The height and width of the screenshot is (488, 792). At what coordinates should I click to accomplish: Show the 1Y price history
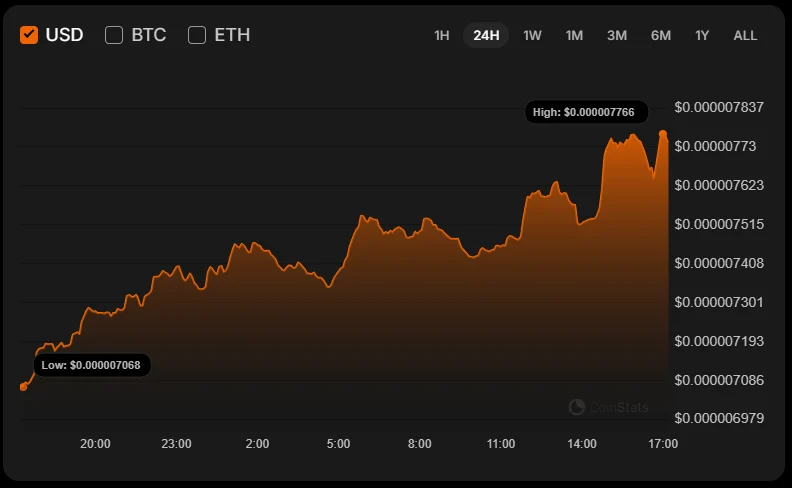point(702,35)
